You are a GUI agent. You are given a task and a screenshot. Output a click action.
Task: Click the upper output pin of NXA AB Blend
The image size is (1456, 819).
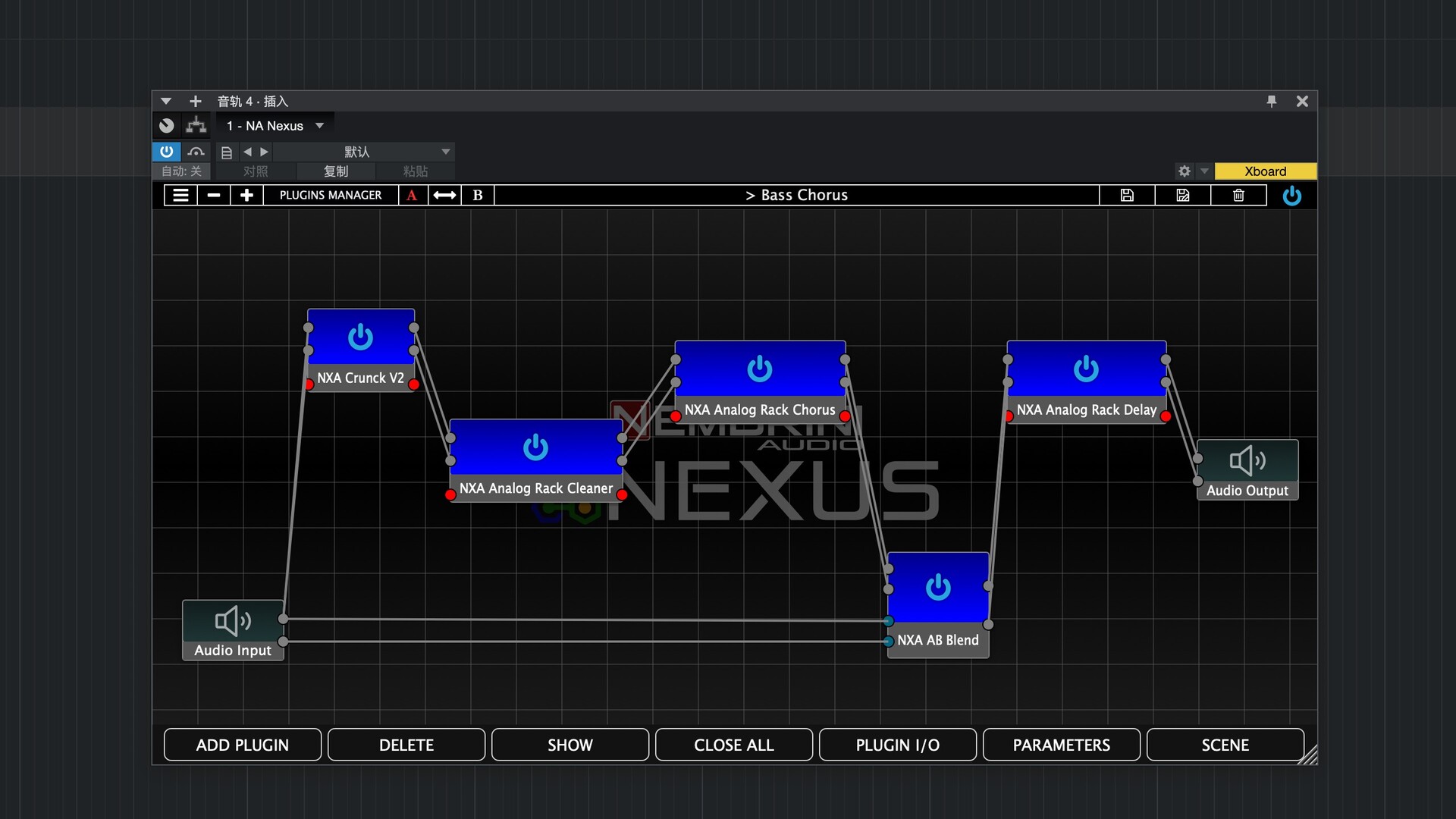(x=988, y=586)
